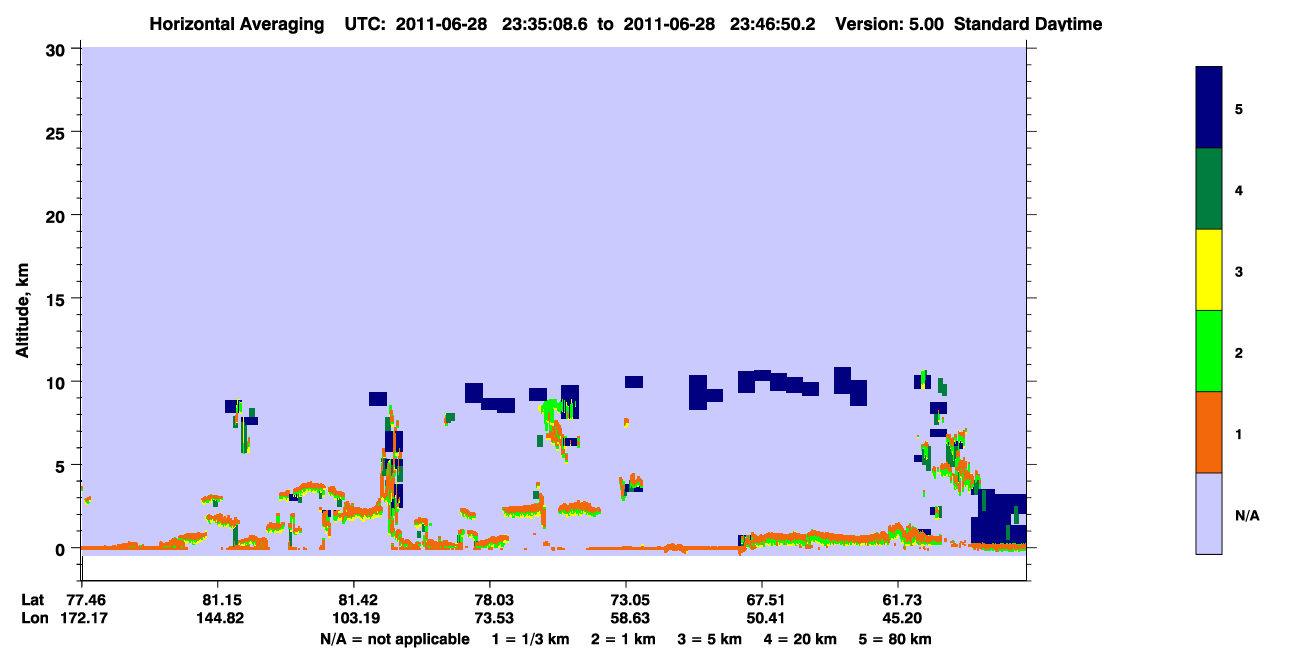Click the '5 = 80 km' legend note
Viewport: 1300px width, 667px height.
tap(895, 639)
